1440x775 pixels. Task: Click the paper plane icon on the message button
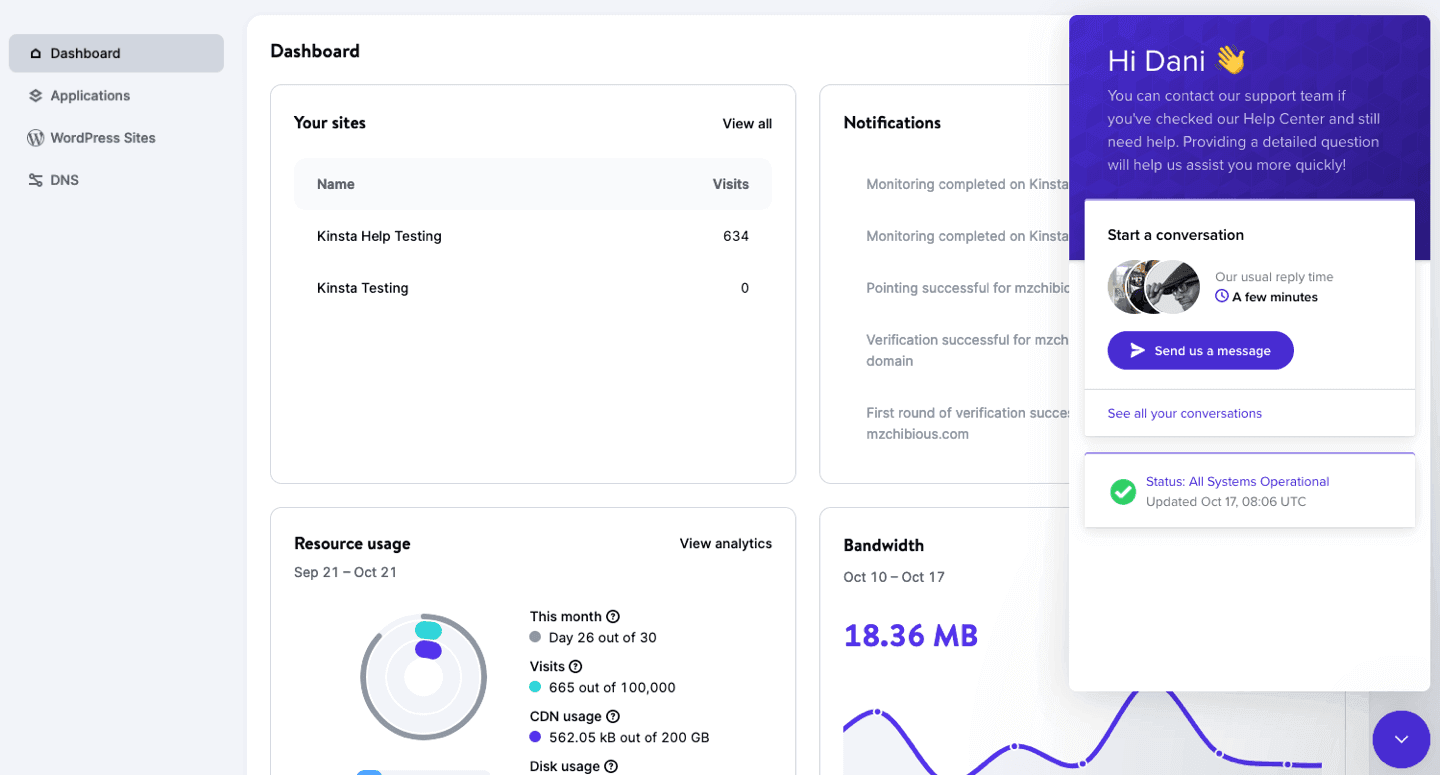pyautogui.click(x=1138, y=350)
